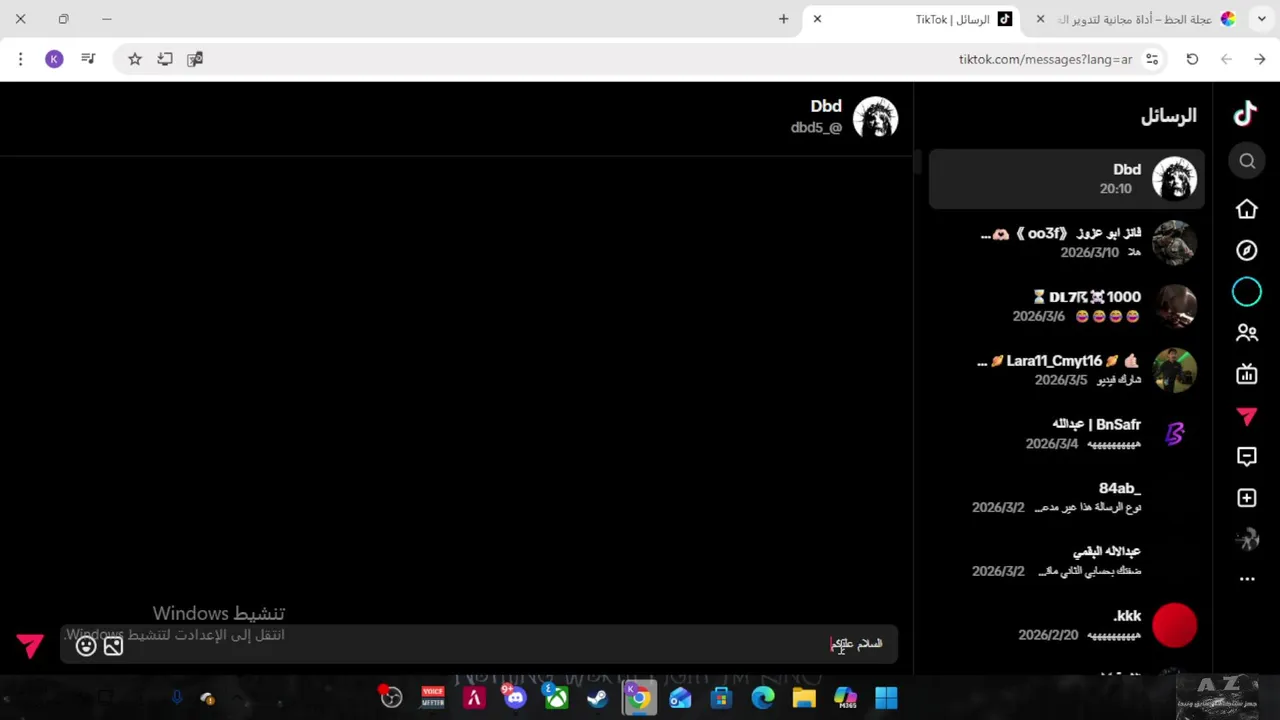Open the .kkk conversation
The image size is (1280, 720).
click(x=1066, y=625)
